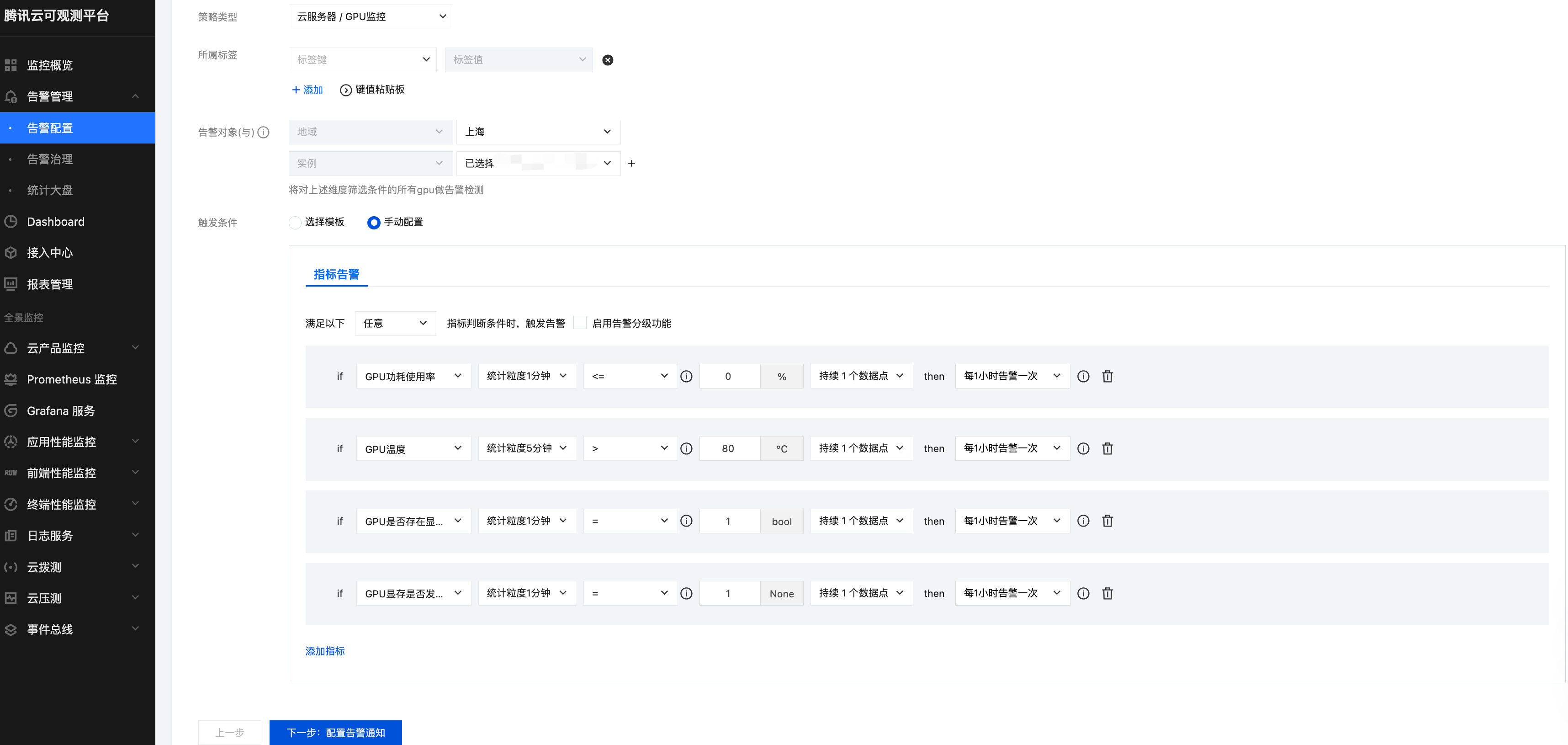Click the 添加指标 link
The width and height of the screenshot is (1568, 745).
click(324, 650)
